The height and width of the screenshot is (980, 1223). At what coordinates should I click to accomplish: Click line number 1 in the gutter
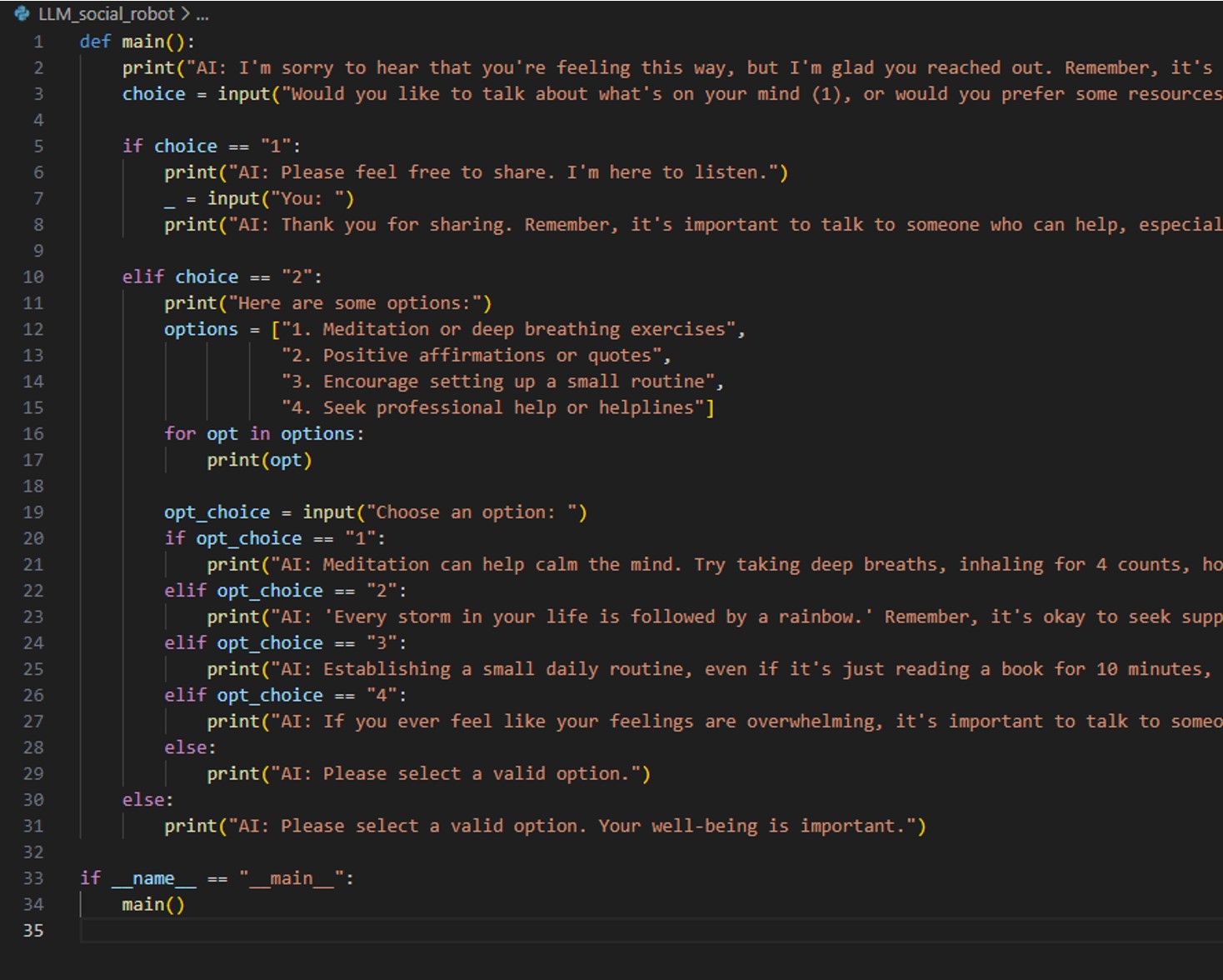click(38, 42)
